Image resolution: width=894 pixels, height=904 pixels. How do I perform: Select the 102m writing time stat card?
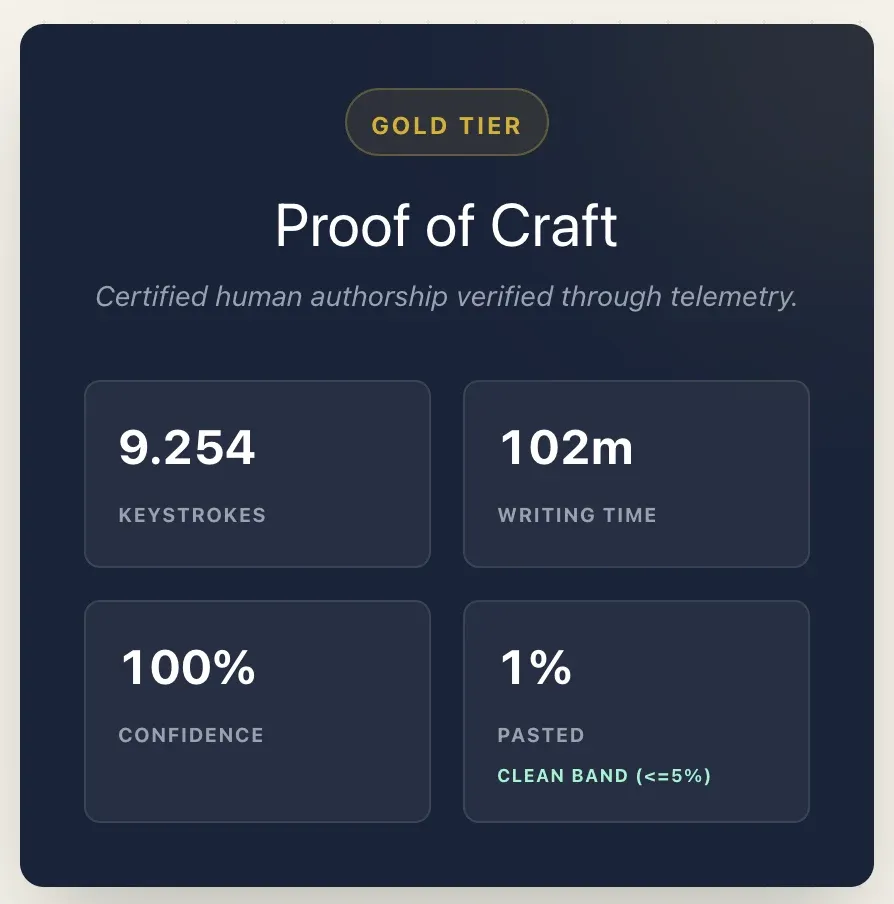click(x=635, y=473)
